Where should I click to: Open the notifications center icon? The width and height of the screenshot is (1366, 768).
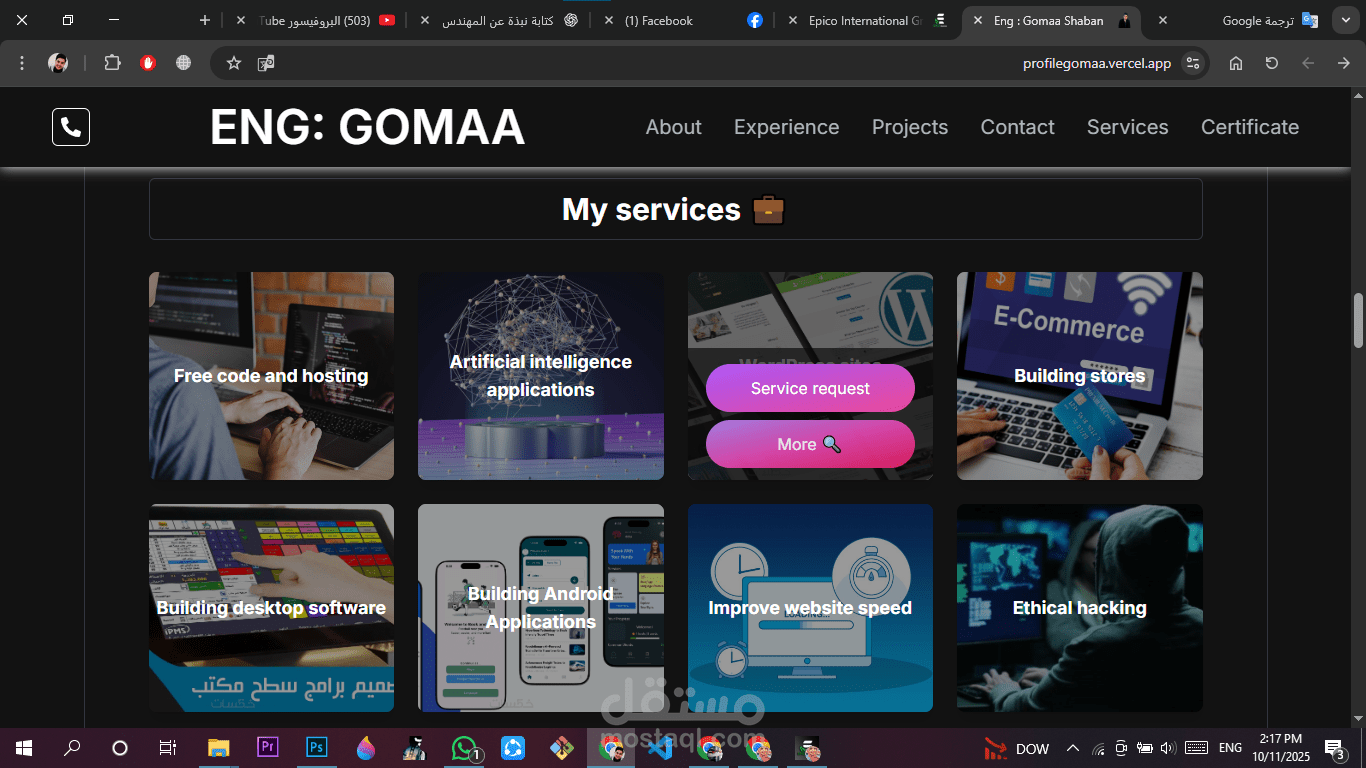pos(1333,748)
